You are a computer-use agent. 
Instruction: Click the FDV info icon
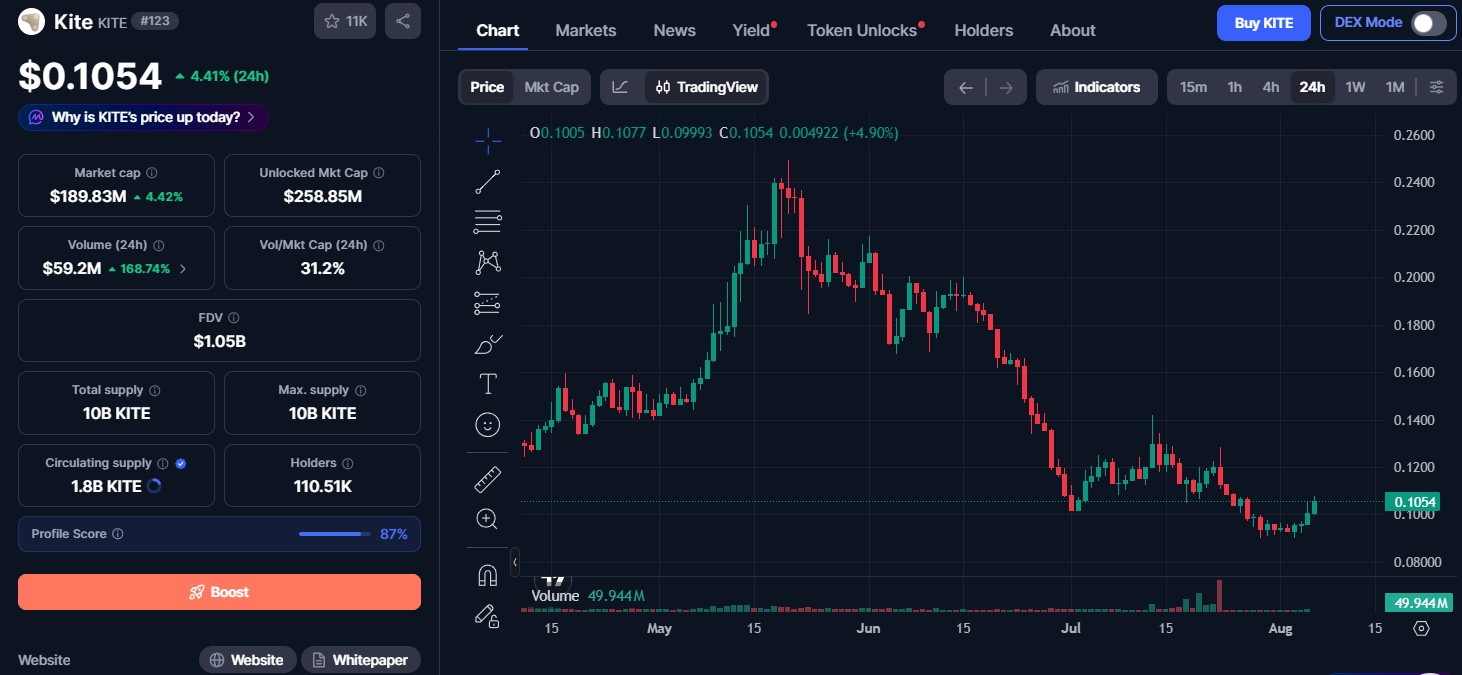[x=233, y=318]
